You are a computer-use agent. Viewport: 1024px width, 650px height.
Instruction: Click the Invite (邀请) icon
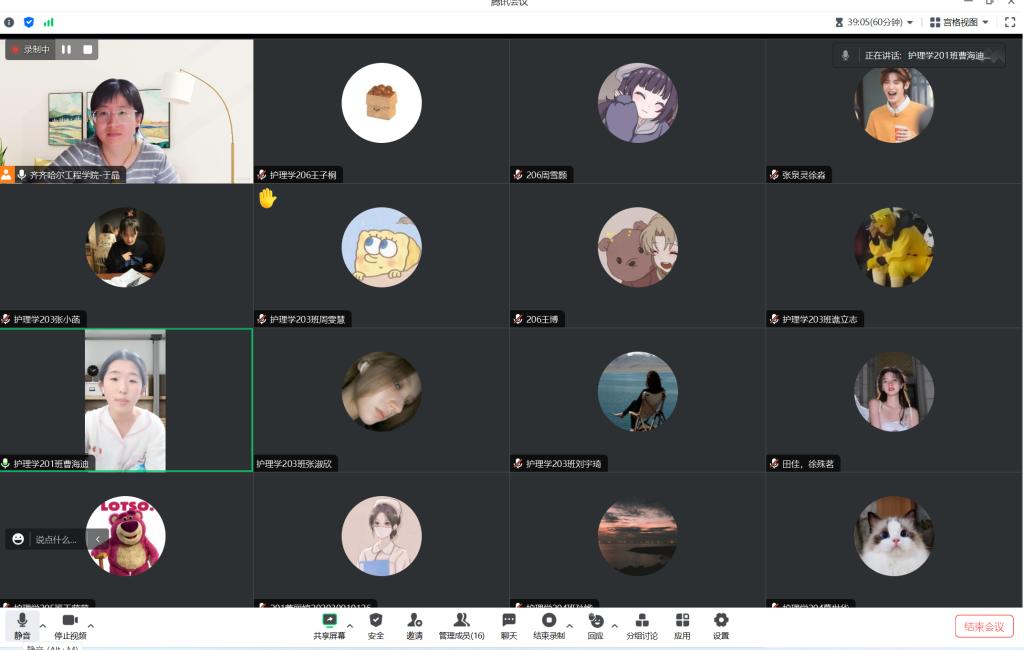414,621
